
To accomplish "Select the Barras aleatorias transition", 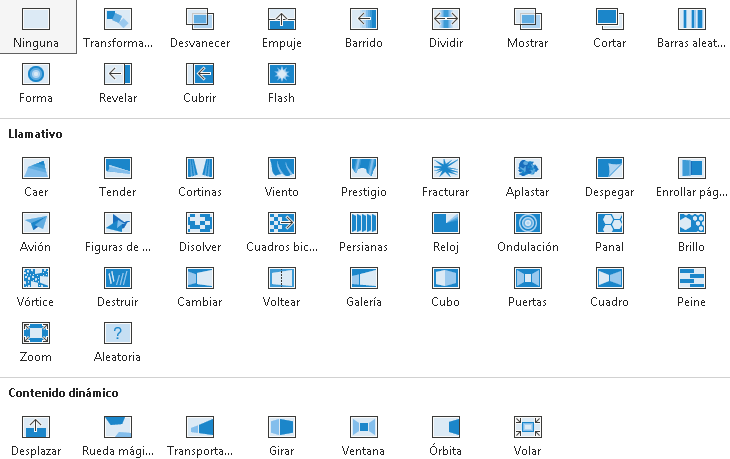I will coord(691,28).
